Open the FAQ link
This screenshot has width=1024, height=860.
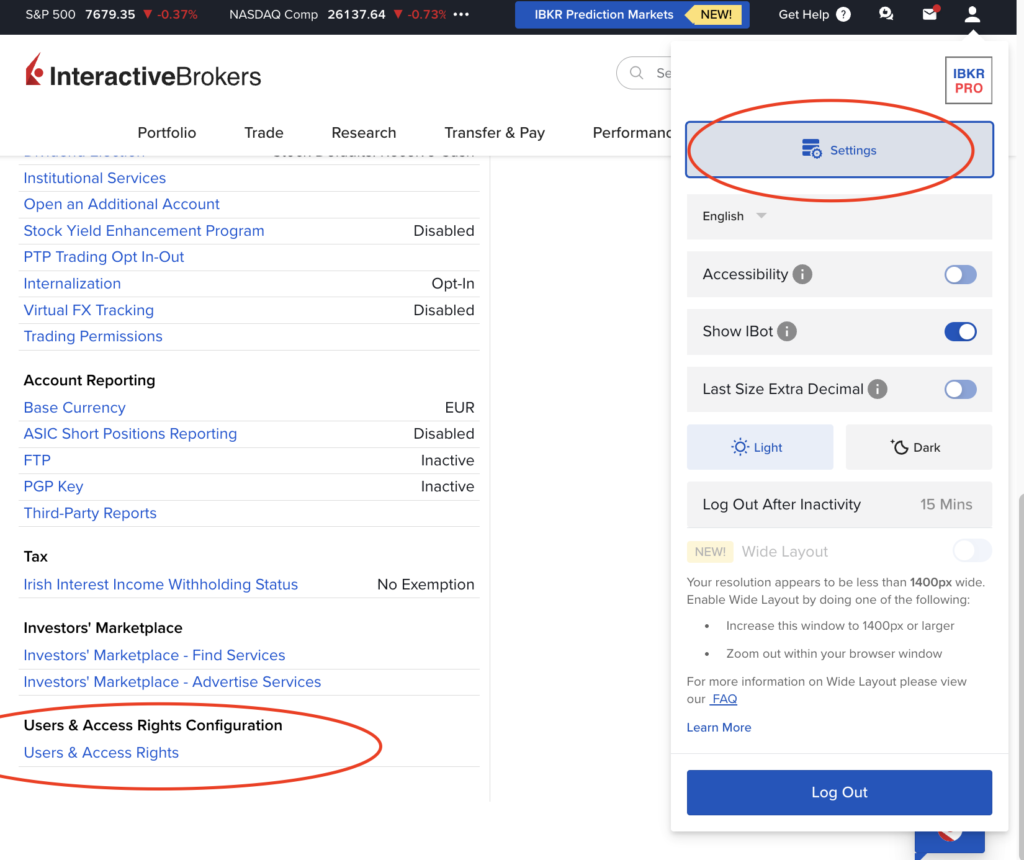724,699
